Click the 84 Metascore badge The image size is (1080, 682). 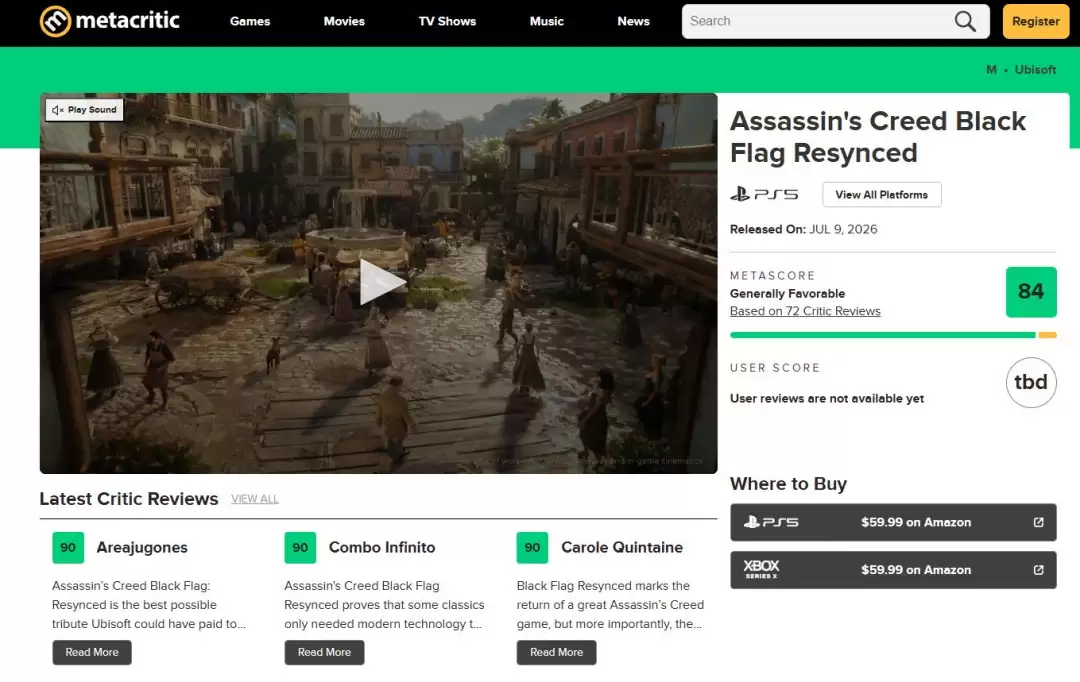tap(1030, 291)
